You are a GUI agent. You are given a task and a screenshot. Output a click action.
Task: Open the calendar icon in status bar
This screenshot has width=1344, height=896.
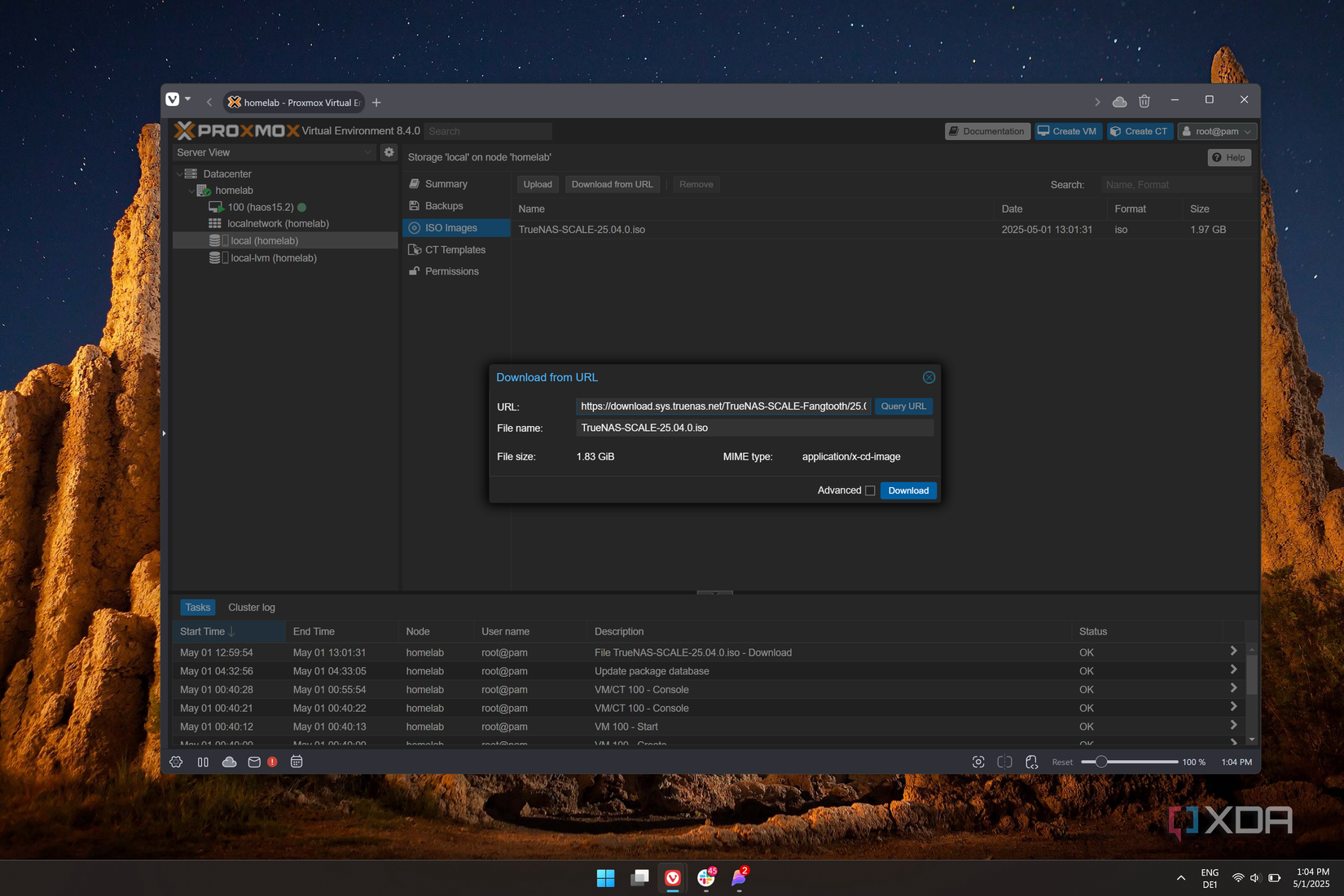(x=296, y=762)
